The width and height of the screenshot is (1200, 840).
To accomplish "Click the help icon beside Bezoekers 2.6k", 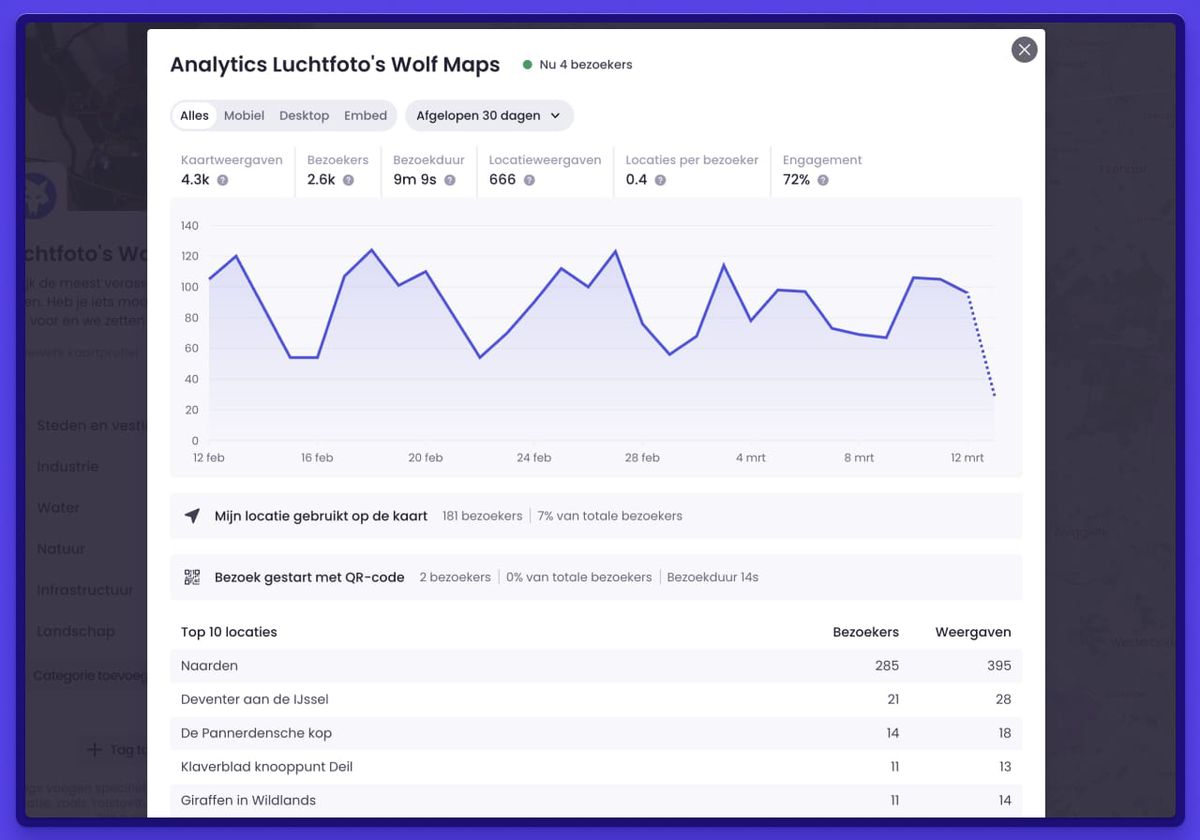I will [x=348, y=180].
